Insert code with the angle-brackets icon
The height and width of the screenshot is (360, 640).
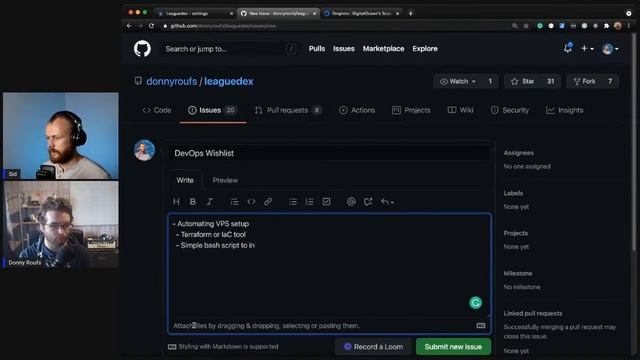(x=251, y=202)
